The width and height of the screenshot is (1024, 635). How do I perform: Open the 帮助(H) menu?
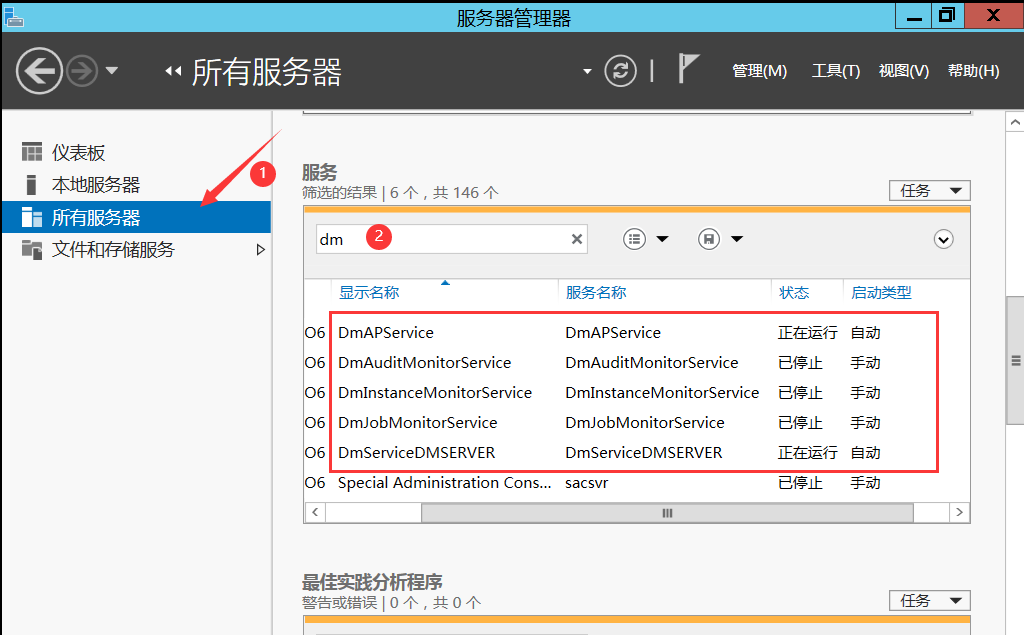tap(974, 71)
